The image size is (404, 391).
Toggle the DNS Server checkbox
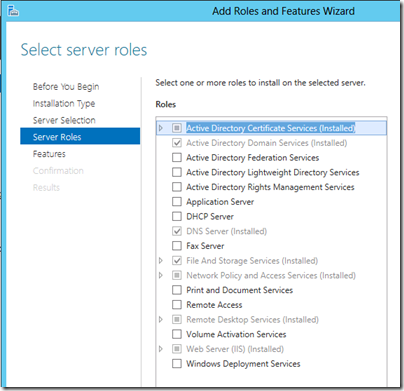[177, 231]
